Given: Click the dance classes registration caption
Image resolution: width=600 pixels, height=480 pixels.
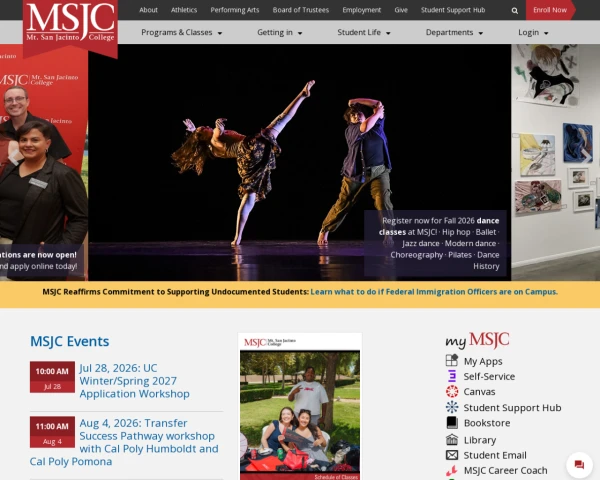Looking at the screenshot, I should tap(435, 243).
